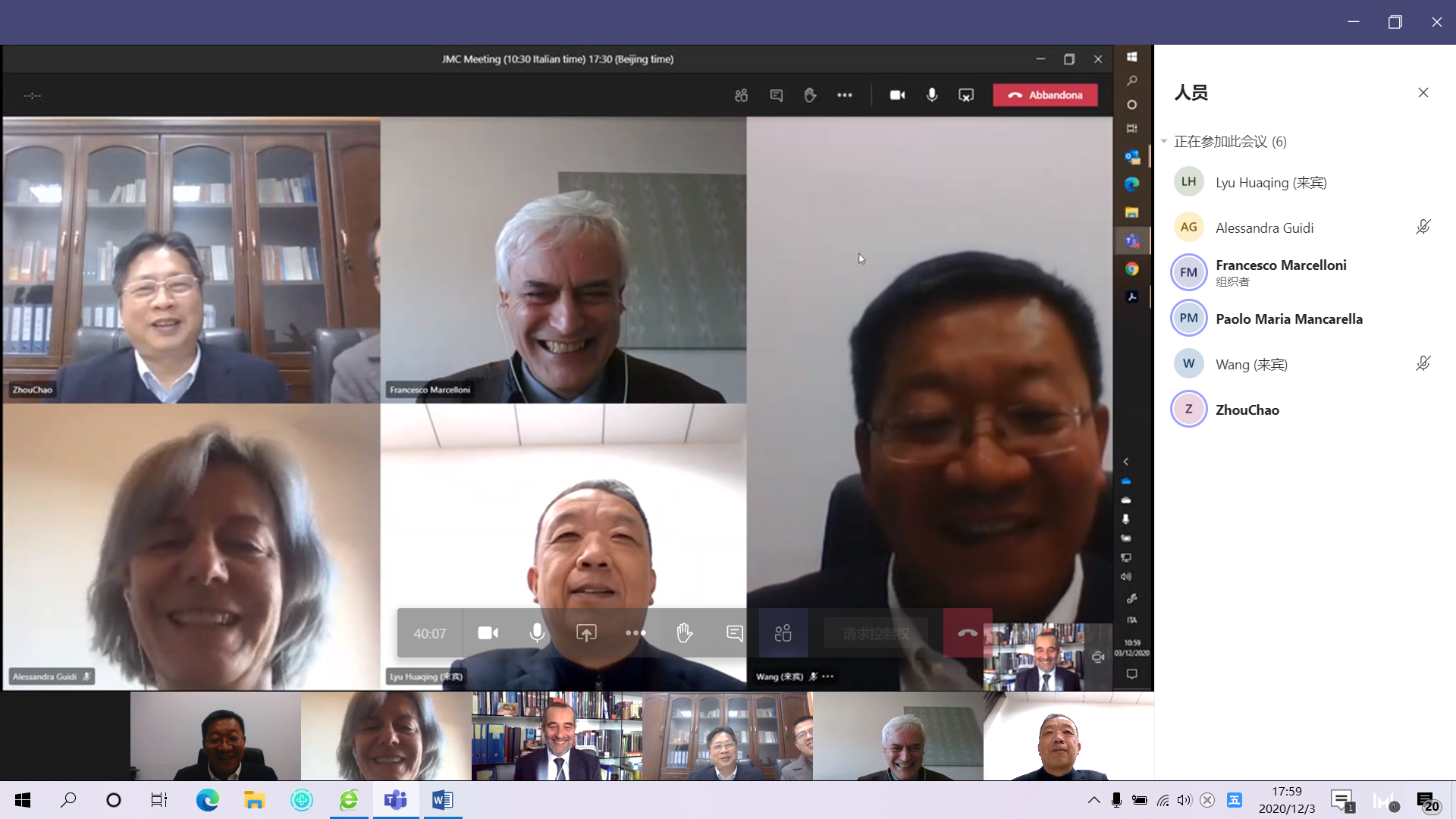1456x819 pixels.
Task: Click remote Chrome icon in shared taskbar
Action: (1132, 268)
